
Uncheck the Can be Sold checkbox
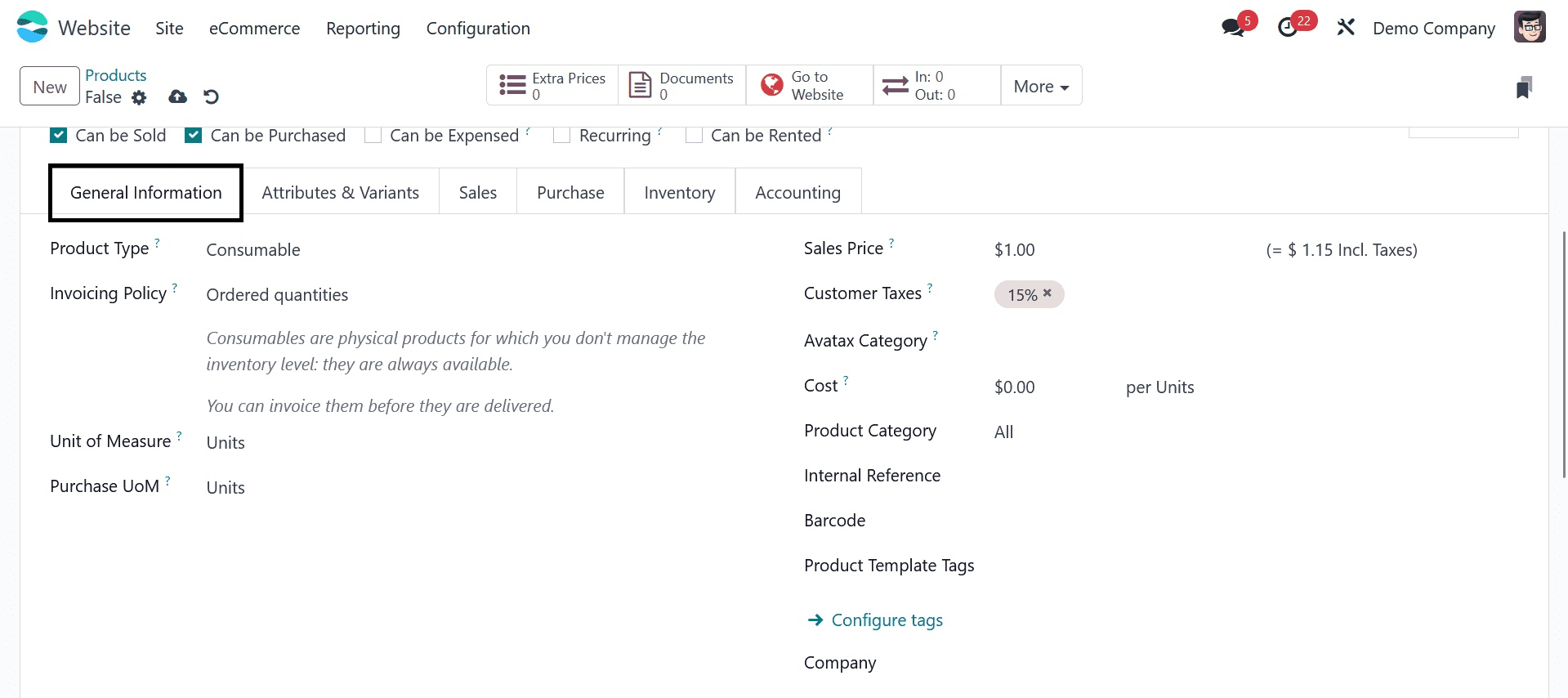[59, 136]
